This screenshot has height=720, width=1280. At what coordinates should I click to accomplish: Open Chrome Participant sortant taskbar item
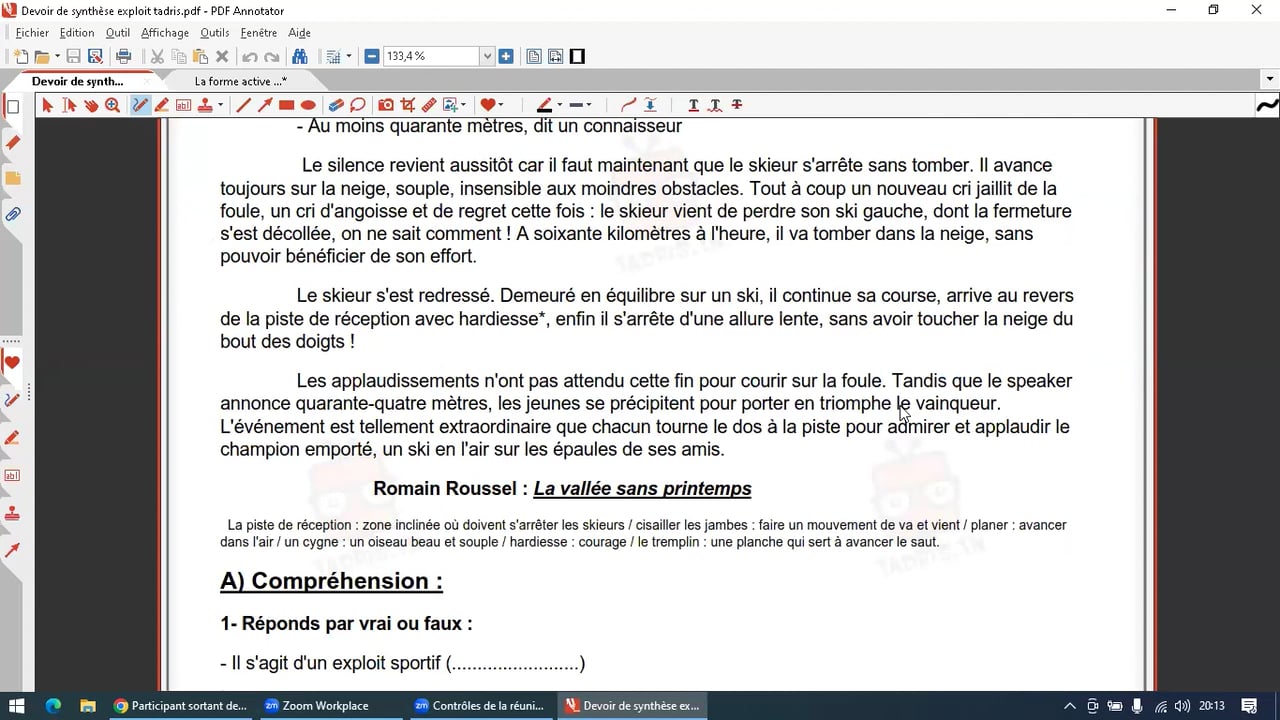point(180,705)
